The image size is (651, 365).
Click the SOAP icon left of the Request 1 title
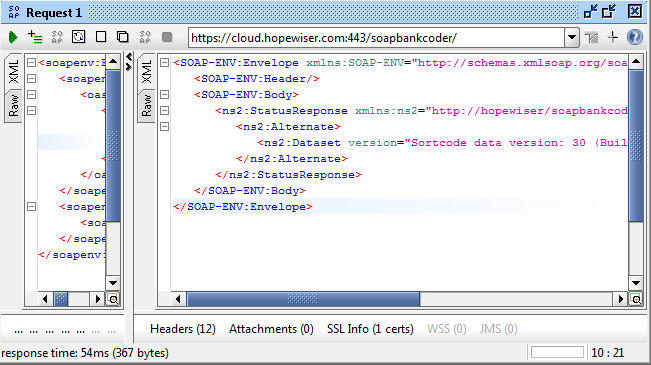pyautogui.click(x=14, y=12)
